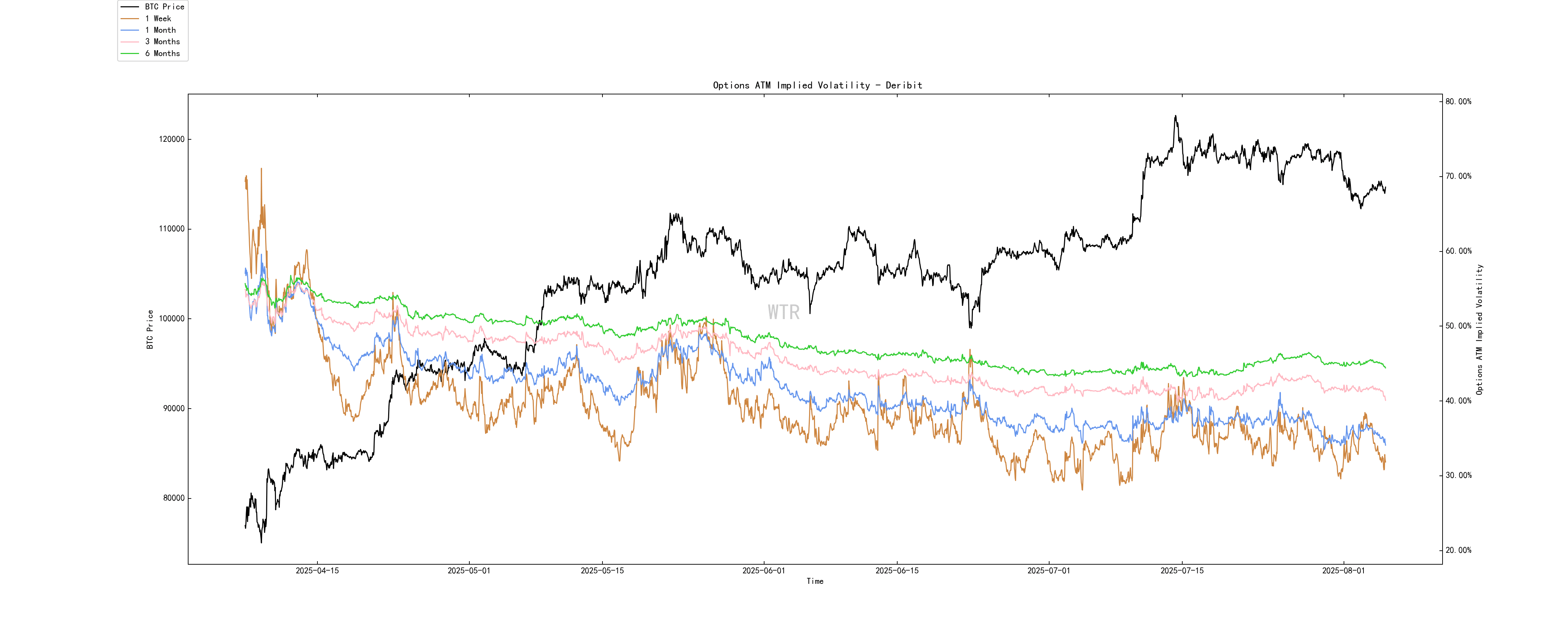Click the 120000 left axis tick label
The image size is (1568, 627).
tap(172, 139)
